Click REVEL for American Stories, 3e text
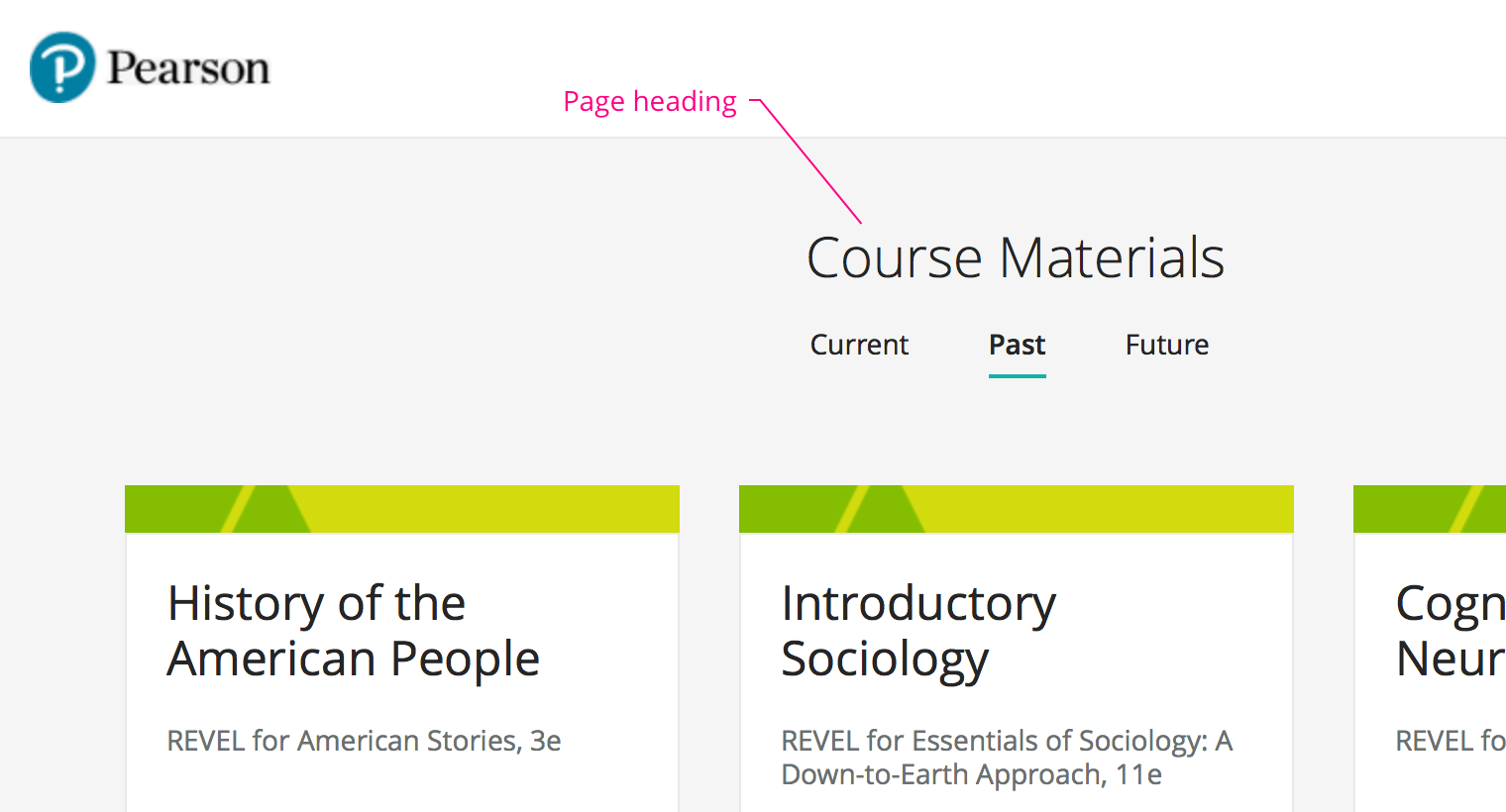This screenshot has height=812, width=1506. coord(364,741)
